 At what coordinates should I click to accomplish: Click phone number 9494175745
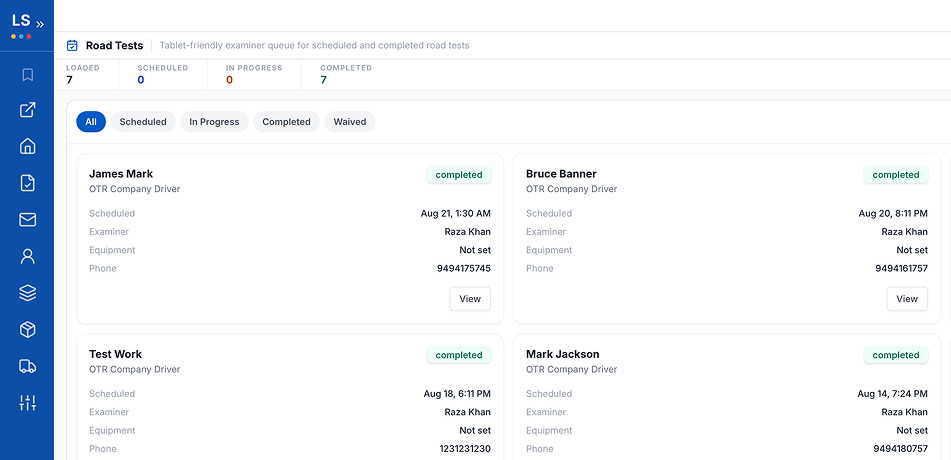point(463,268)
